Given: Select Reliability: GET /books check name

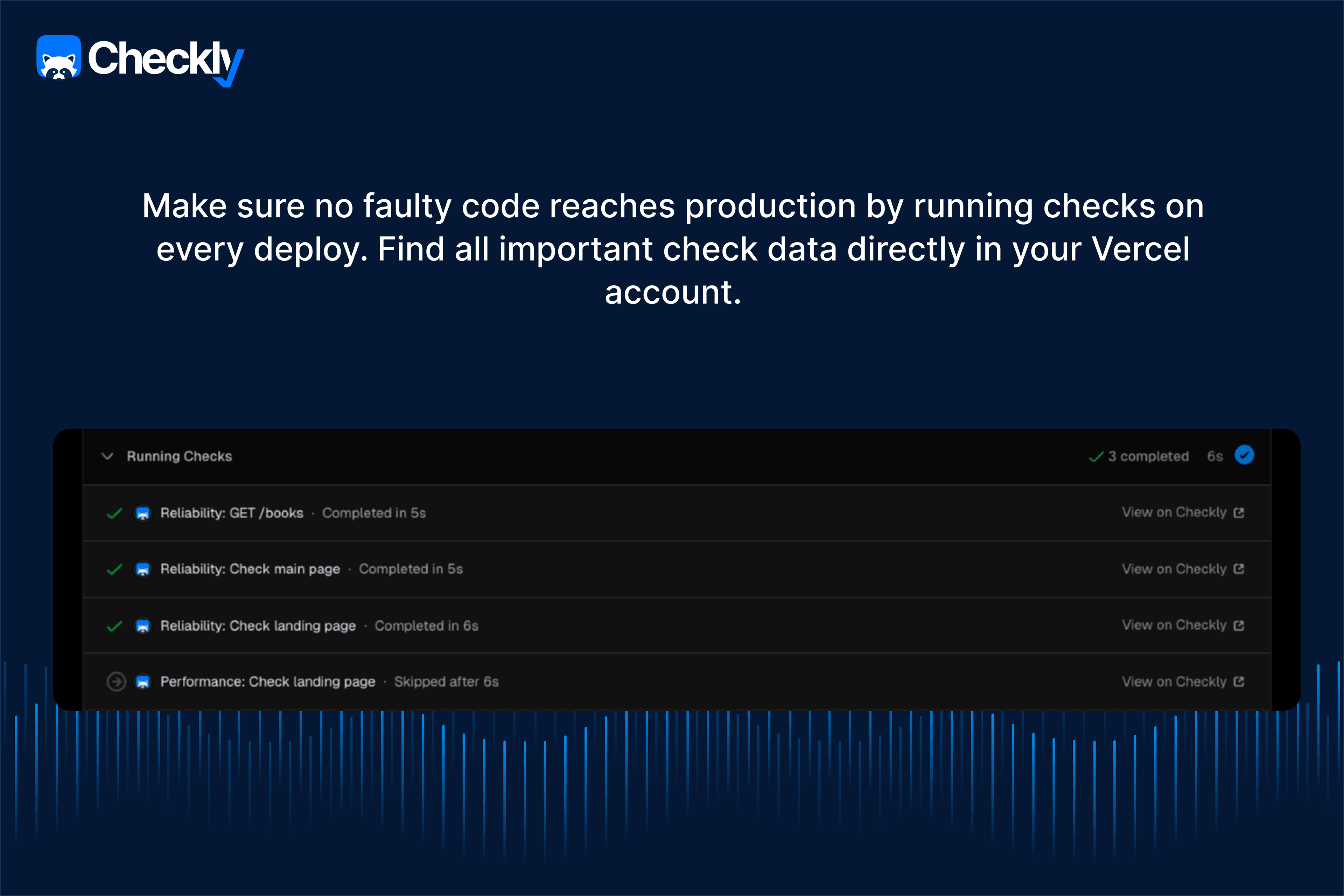Looking at the screenshot, I should click(231, 513).
